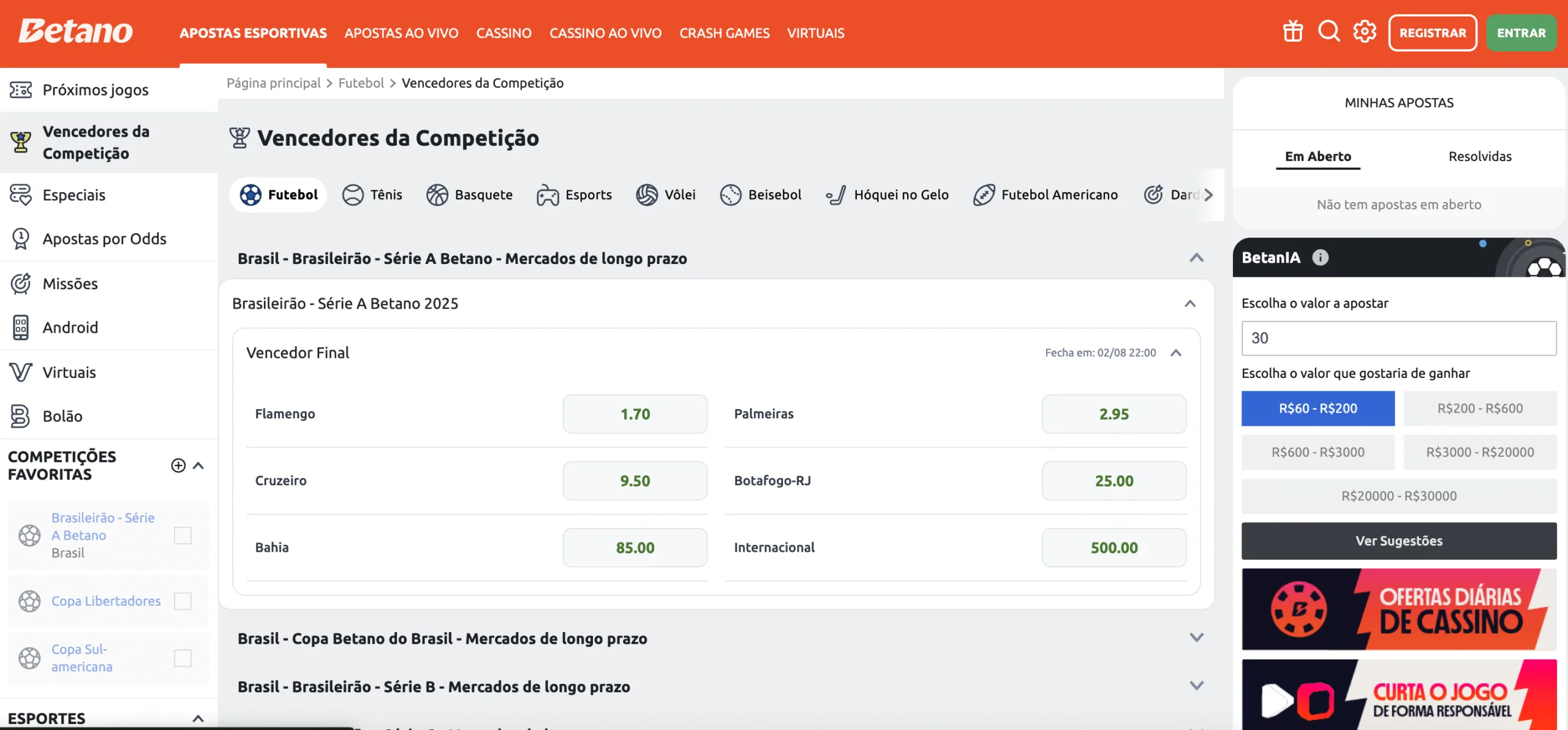Expand Brasileirão Série B long-term markets

click(x=1196, y=686)
